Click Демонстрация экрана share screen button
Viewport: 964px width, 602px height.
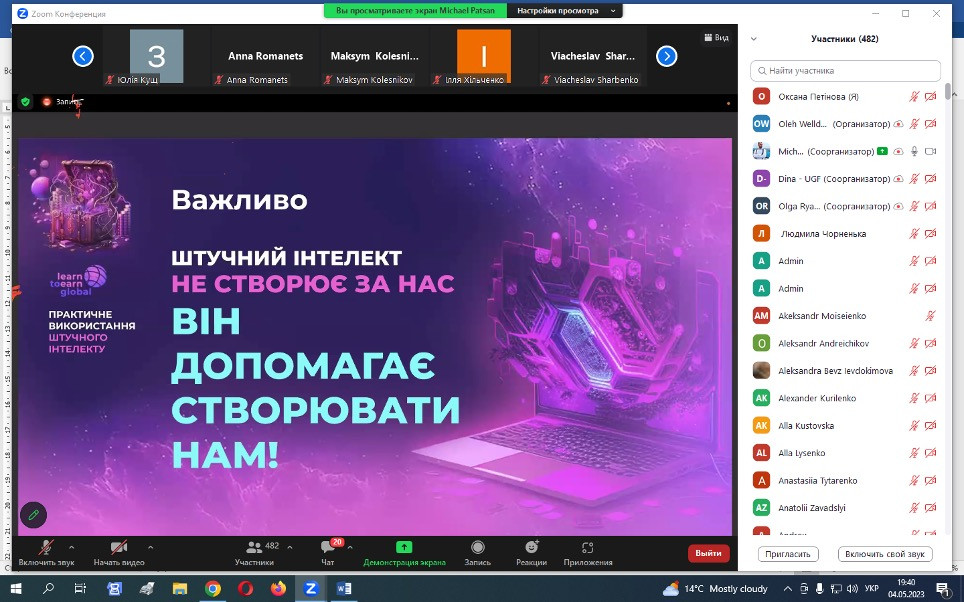coord(404,552)
